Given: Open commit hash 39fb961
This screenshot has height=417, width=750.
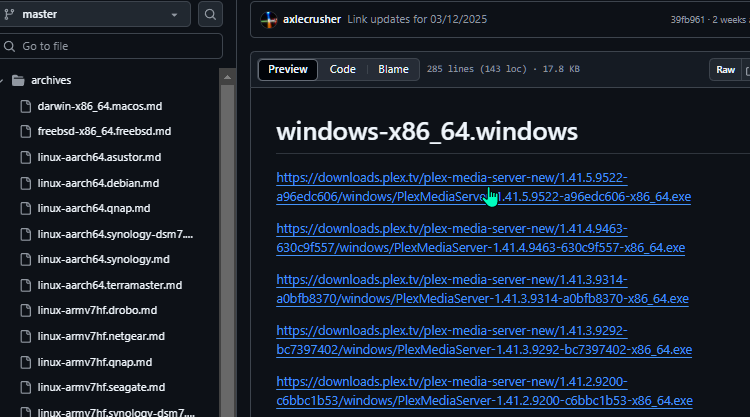Looking at the screenshot, I should tap(687, 20).
